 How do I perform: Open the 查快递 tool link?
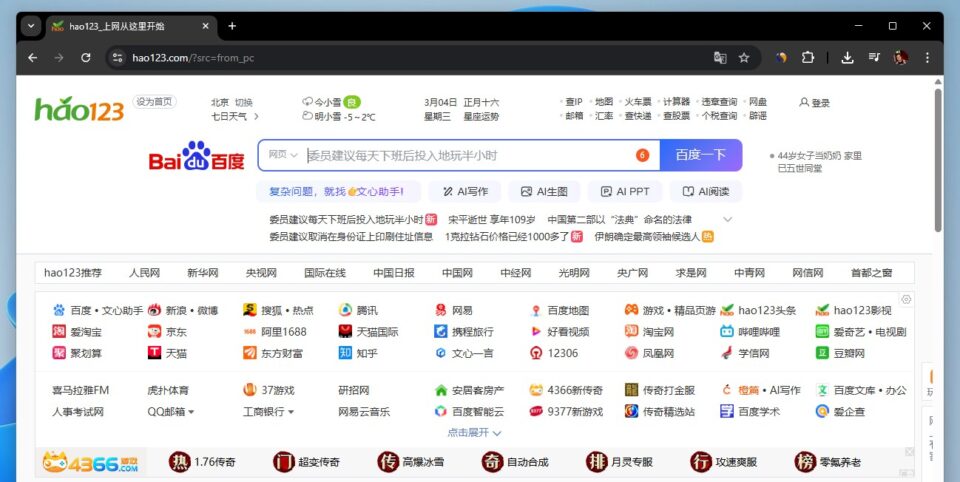coord(638,116)
